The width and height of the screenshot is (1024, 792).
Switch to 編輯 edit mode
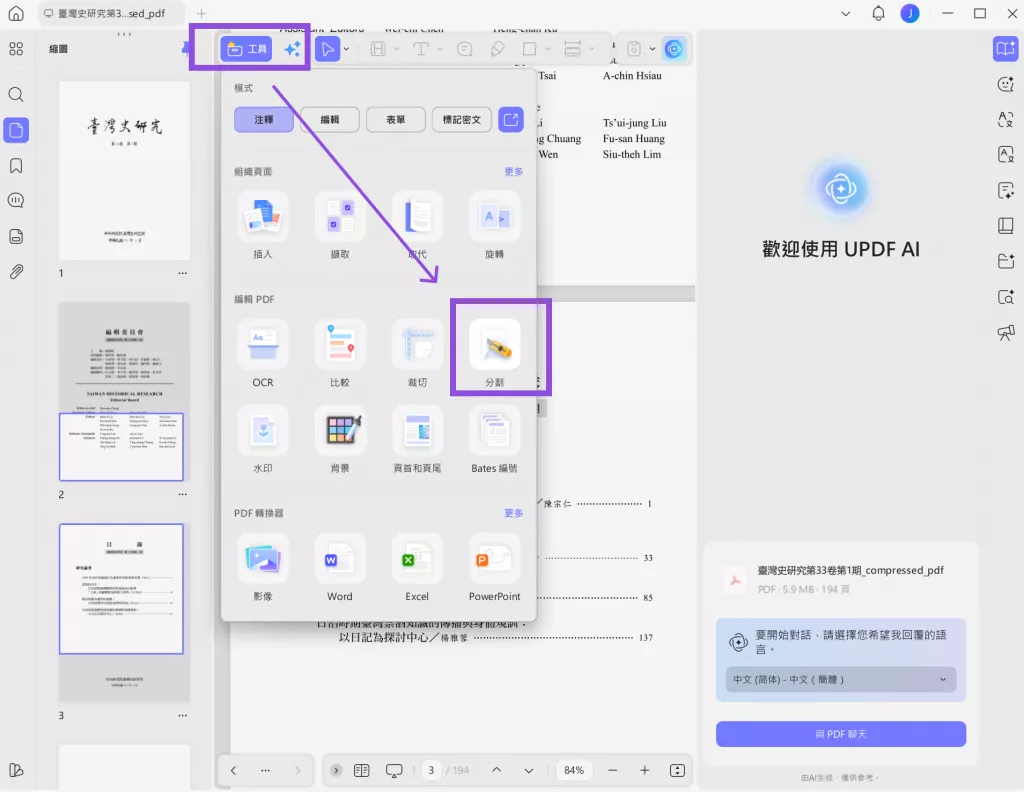tap(330, 119)
